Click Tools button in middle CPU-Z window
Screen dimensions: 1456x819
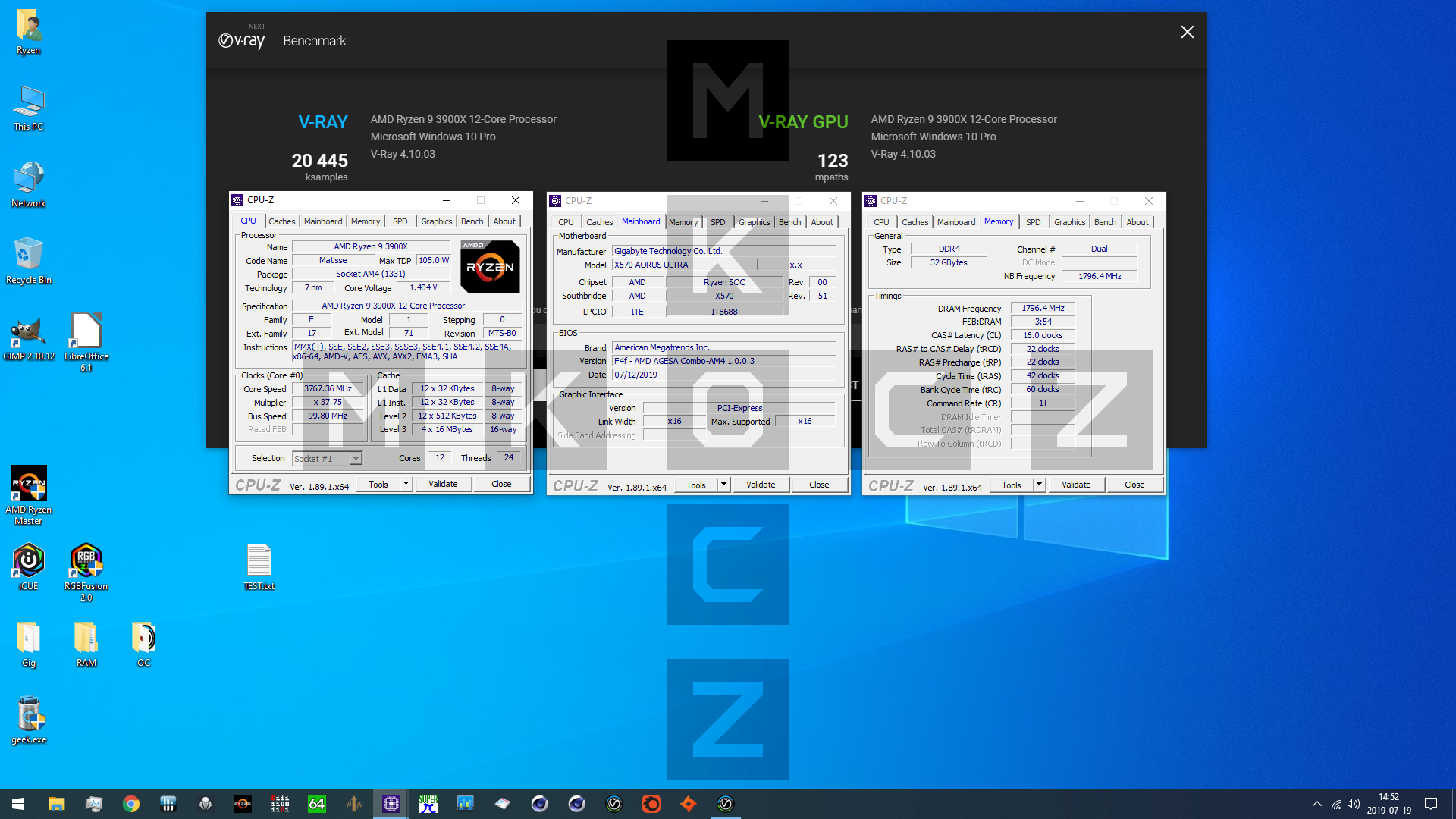tap(695, 485)
